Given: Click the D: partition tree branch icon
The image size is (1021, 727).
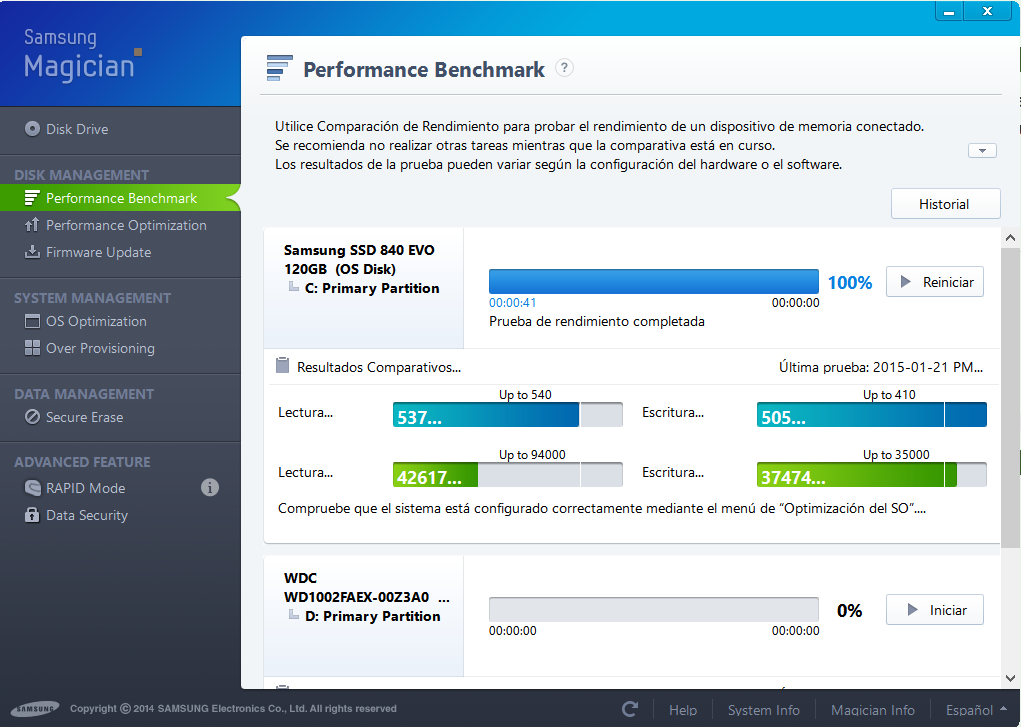Looking at the screenshot, I should [x=294, y=615].
